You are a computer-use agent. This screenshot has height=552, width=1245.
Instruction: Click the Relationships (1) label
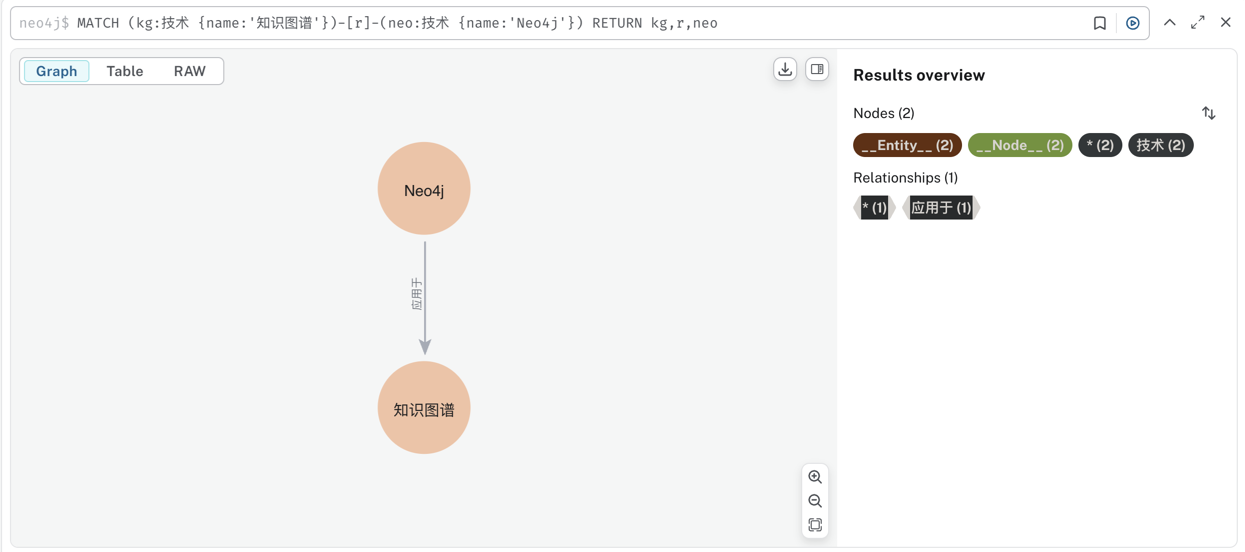tap(905, 177)
